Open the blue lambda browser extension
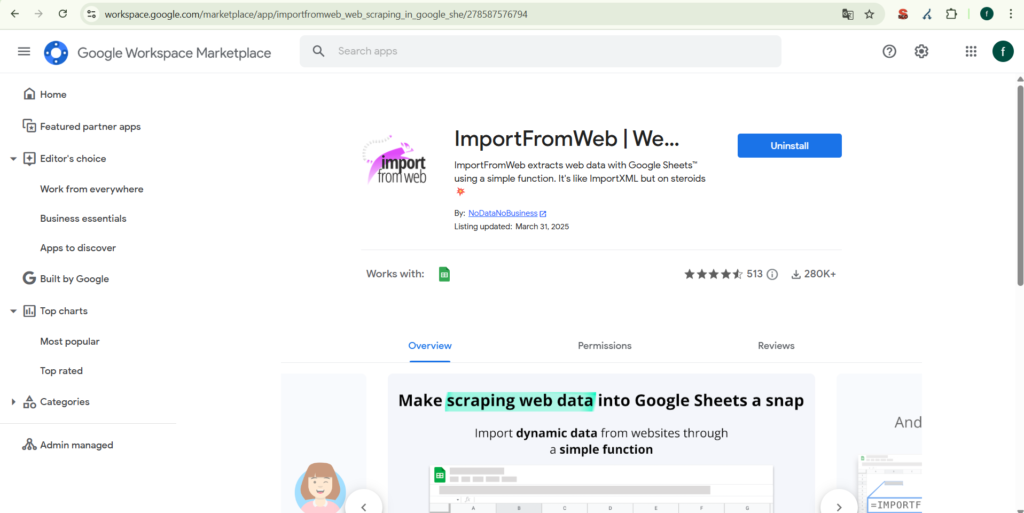Viewport: 1024px width, 513px height. coord(927,14)
